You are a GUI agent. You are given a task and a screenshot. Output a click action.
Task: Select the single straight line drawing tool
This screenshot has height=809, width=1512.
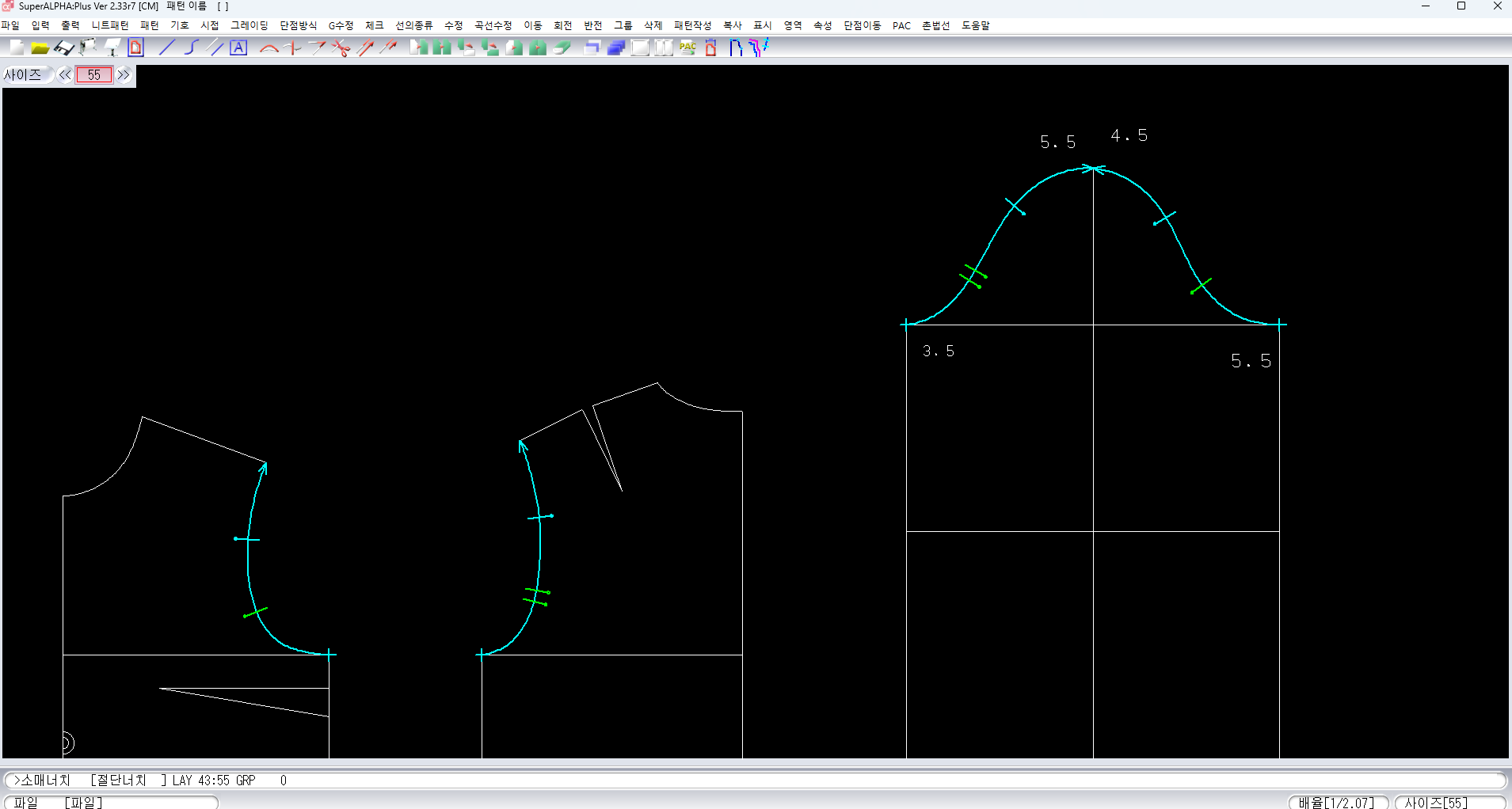[166, 48]
